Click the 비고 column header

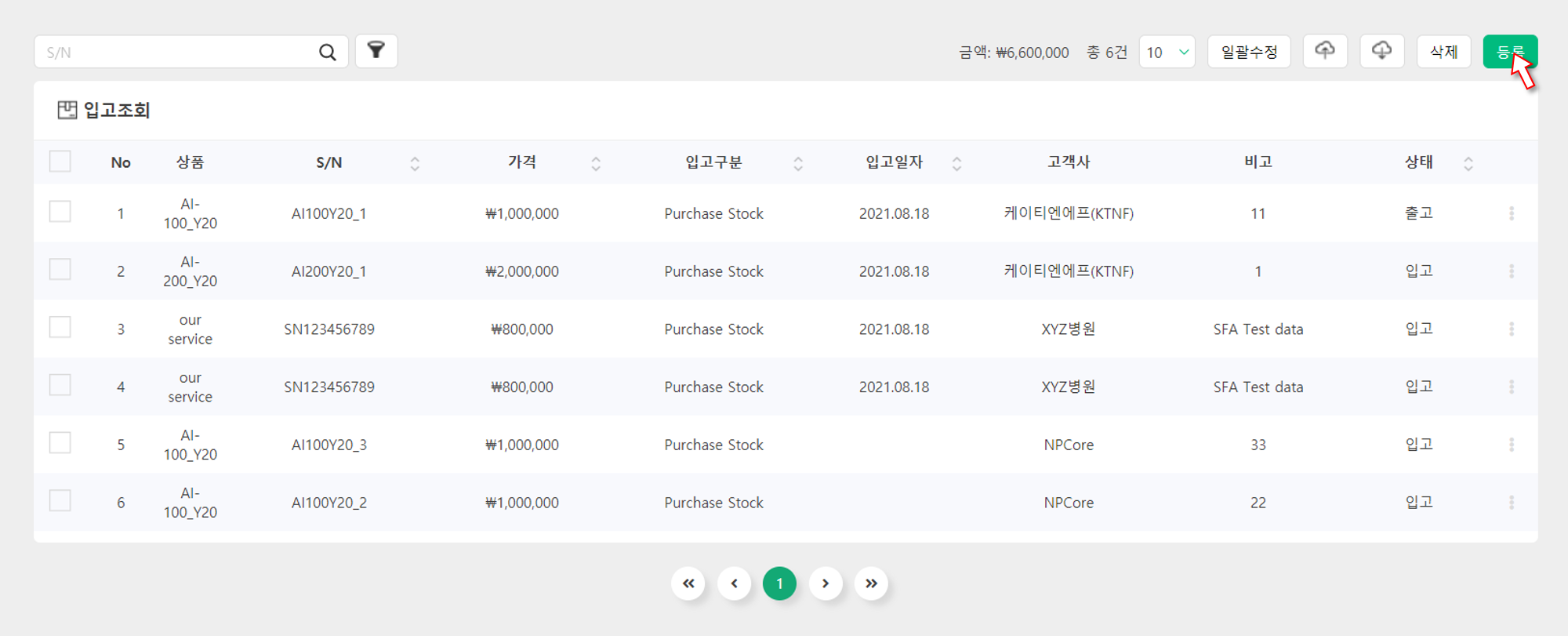point(1258,162)
